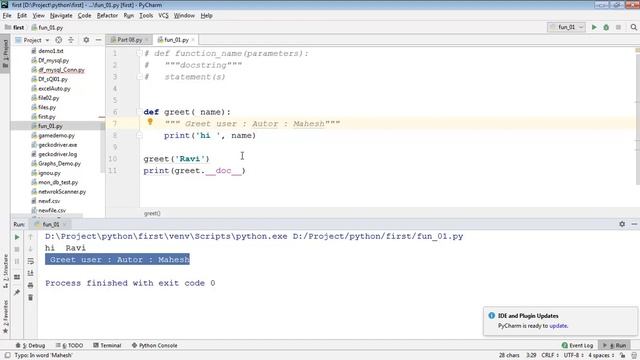Change CRLF line separator in status bar
Image resolution: width=640 pixels, height=360 pixels.
coord(550,356)
